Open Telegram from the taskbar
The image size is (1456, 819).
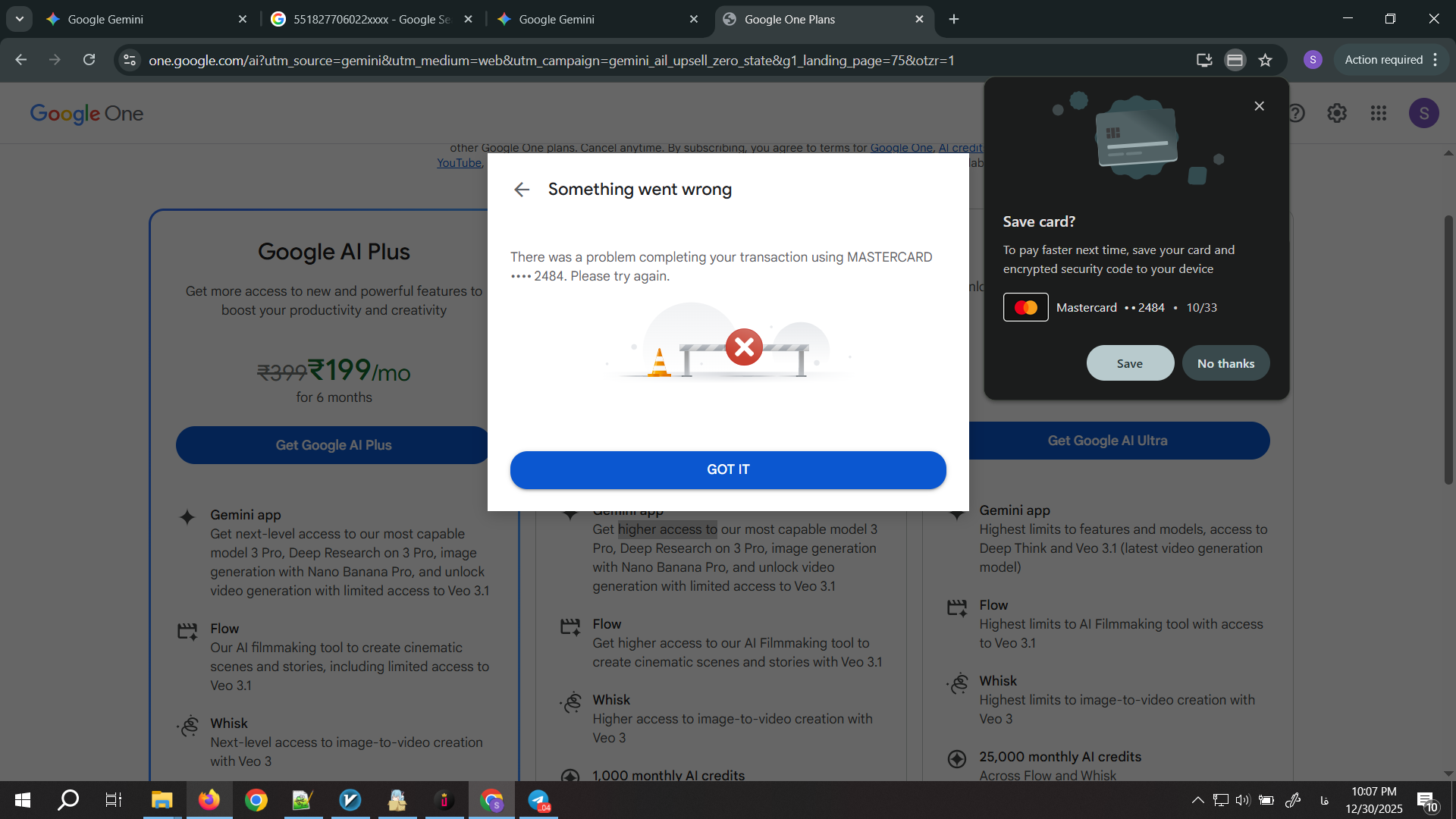point(539,800)
